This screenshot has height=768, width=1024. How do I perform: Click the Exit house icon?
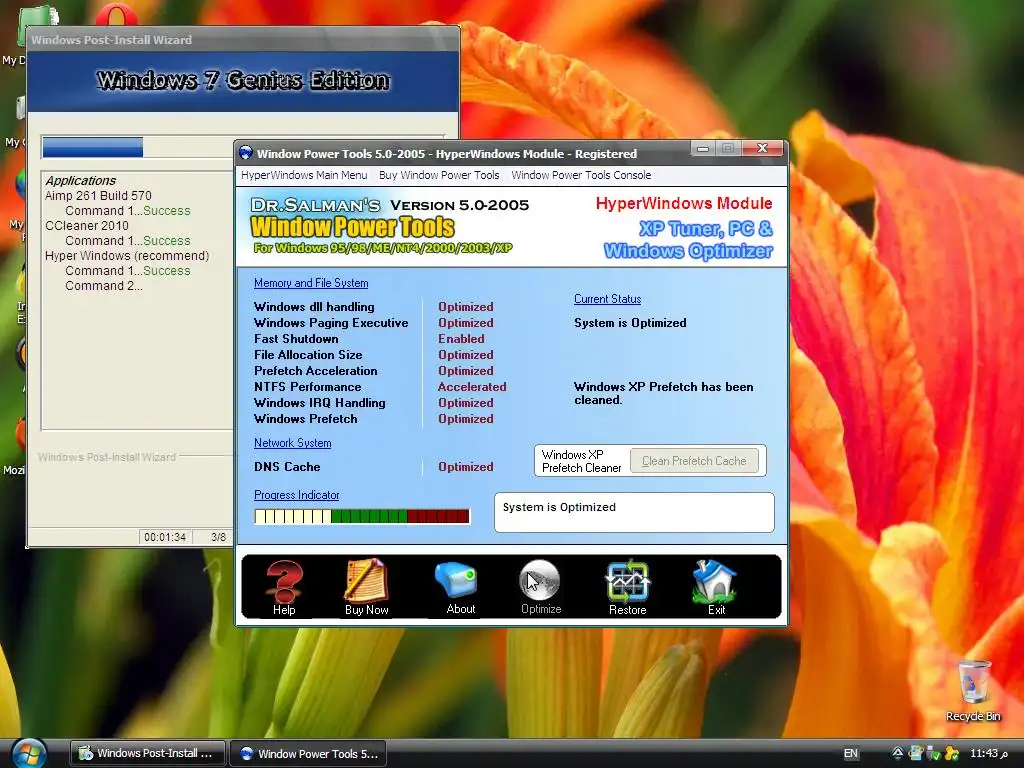[x=714, y=580]
